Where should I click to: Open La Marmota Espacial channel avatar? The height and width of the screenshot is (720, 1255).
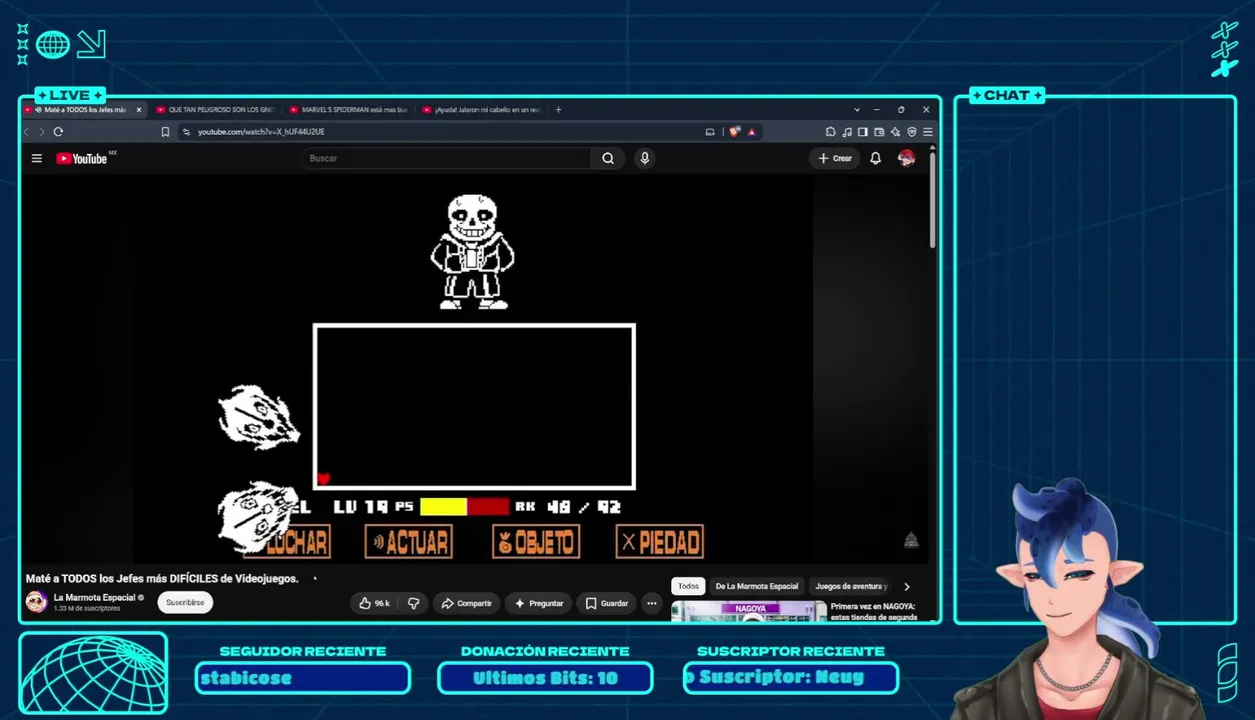click(x=37, y=601)
